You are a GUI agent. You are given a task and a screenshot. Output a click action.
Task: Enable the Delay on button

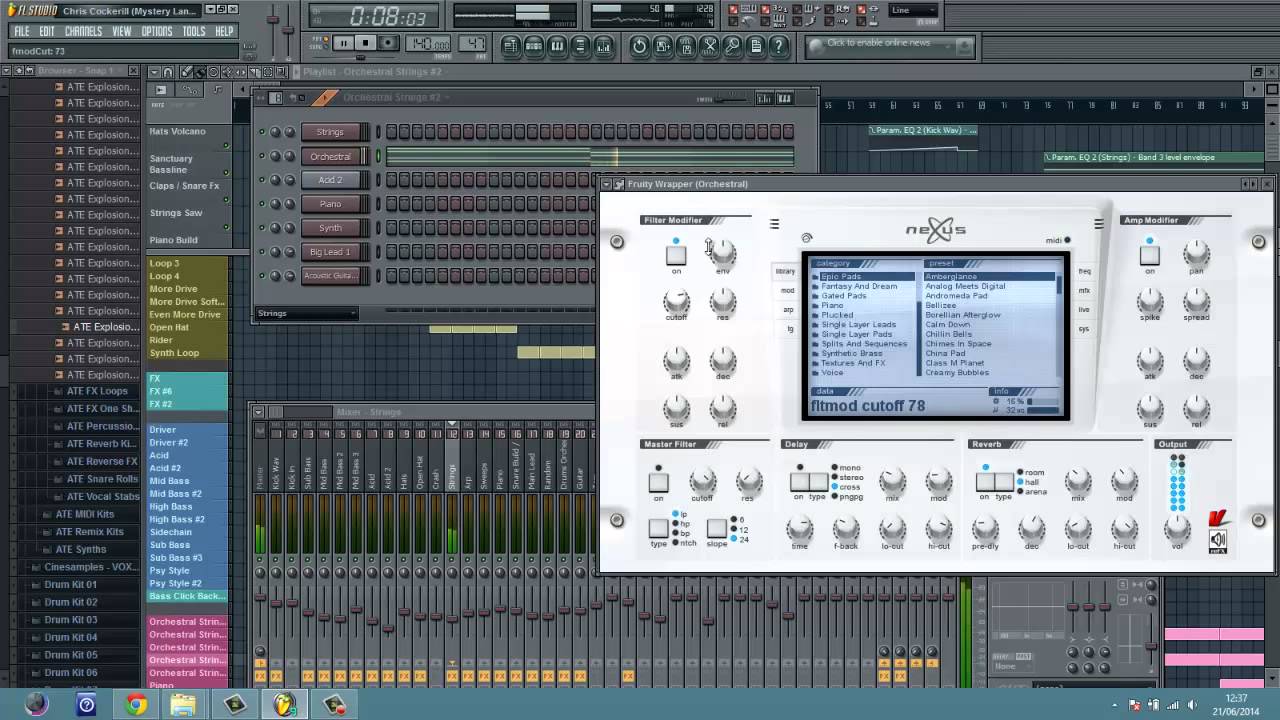799,482
